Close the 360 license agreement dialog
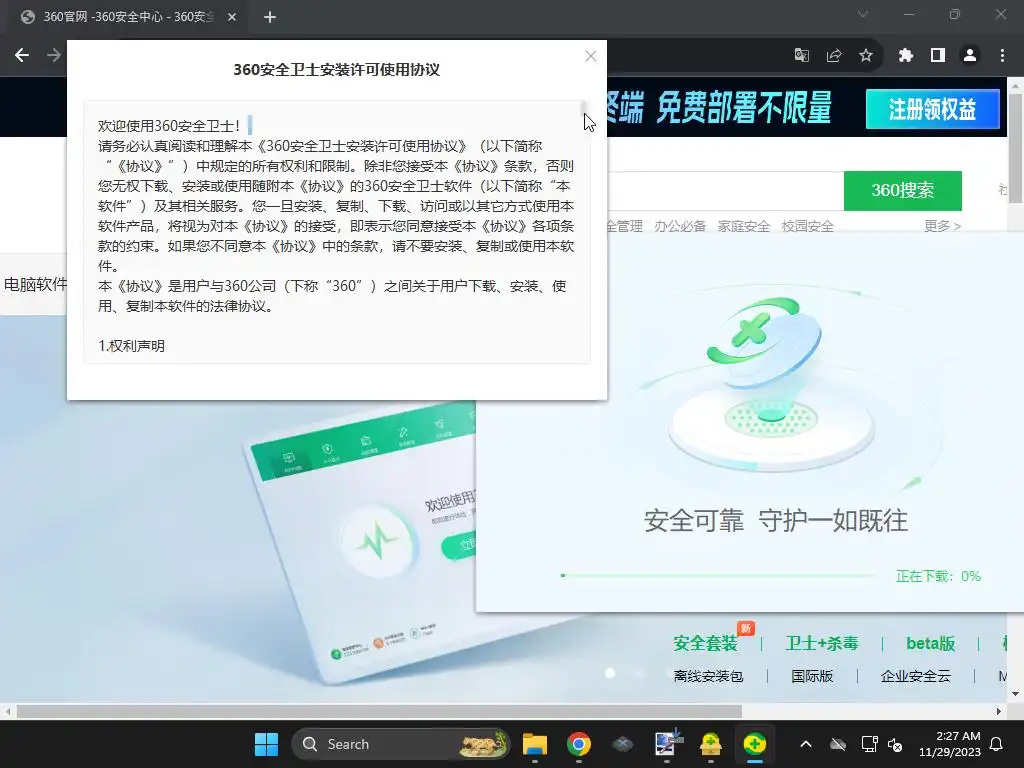Viewport: 1024px width, 768px height. tap(590, 56)
